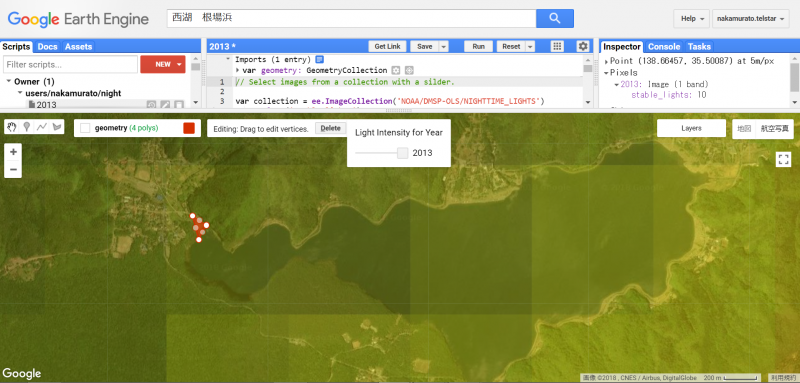
Task: Select the pan hand tool
Action: pyautogui.click(x=12, y=127)
